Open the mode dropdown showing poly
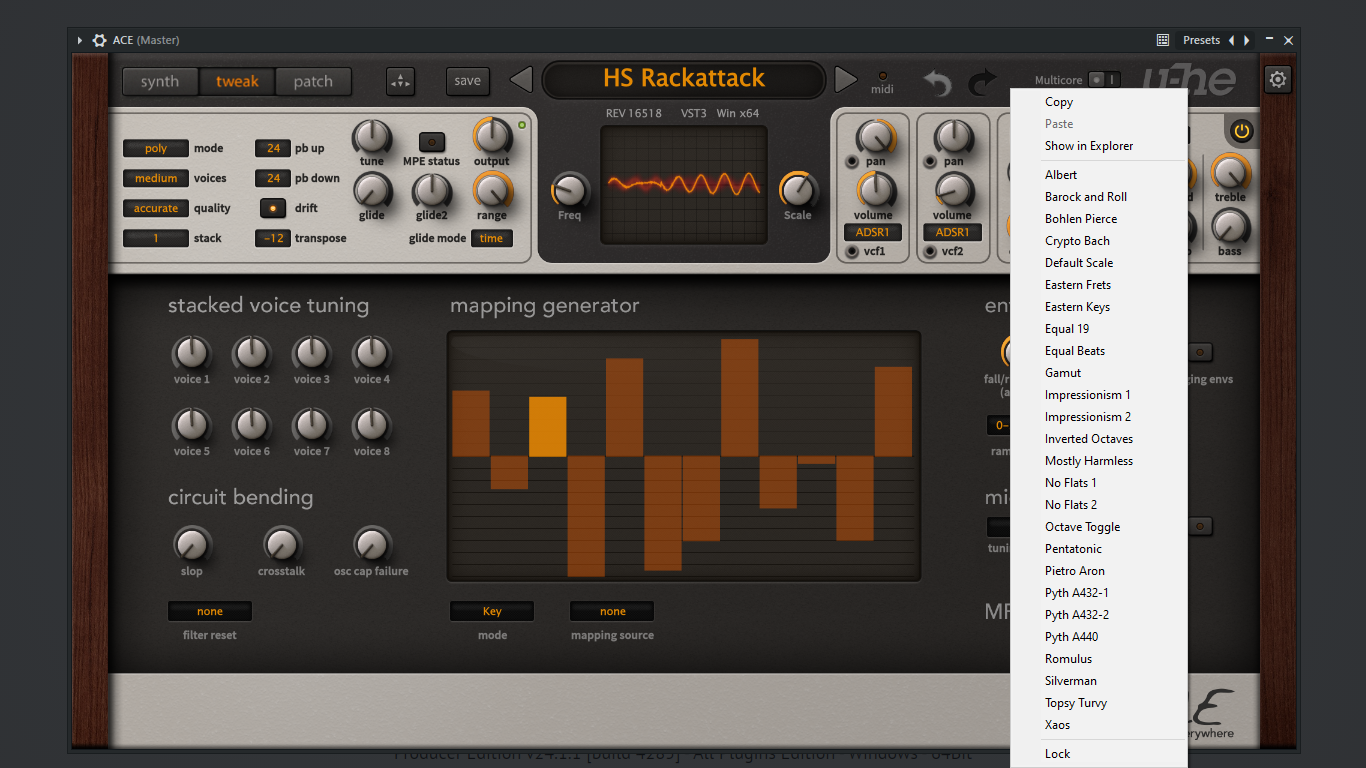1366x768 pixels. (x=156, y=148)
